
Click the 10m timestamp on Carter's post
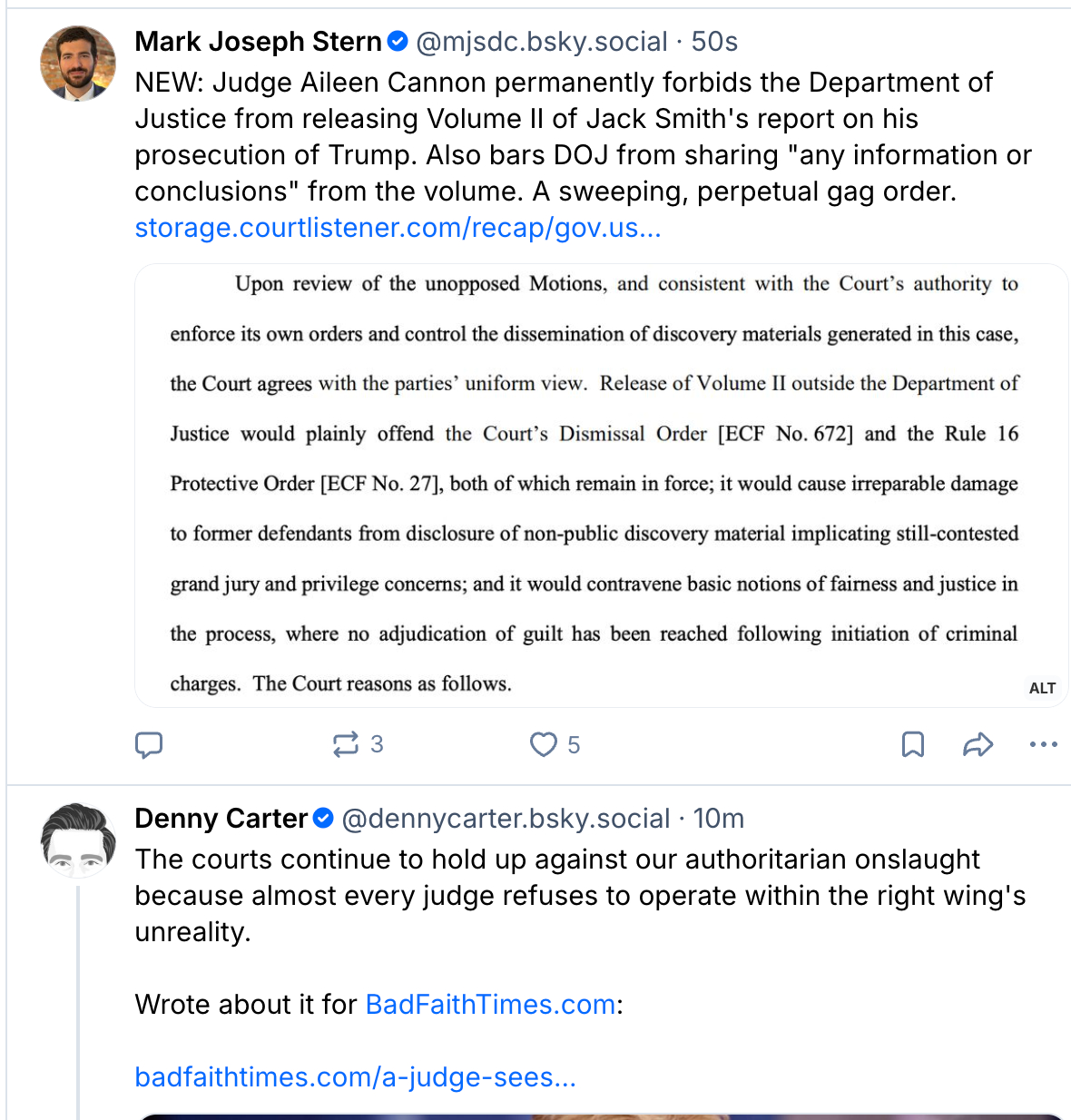tap(718, 819)
